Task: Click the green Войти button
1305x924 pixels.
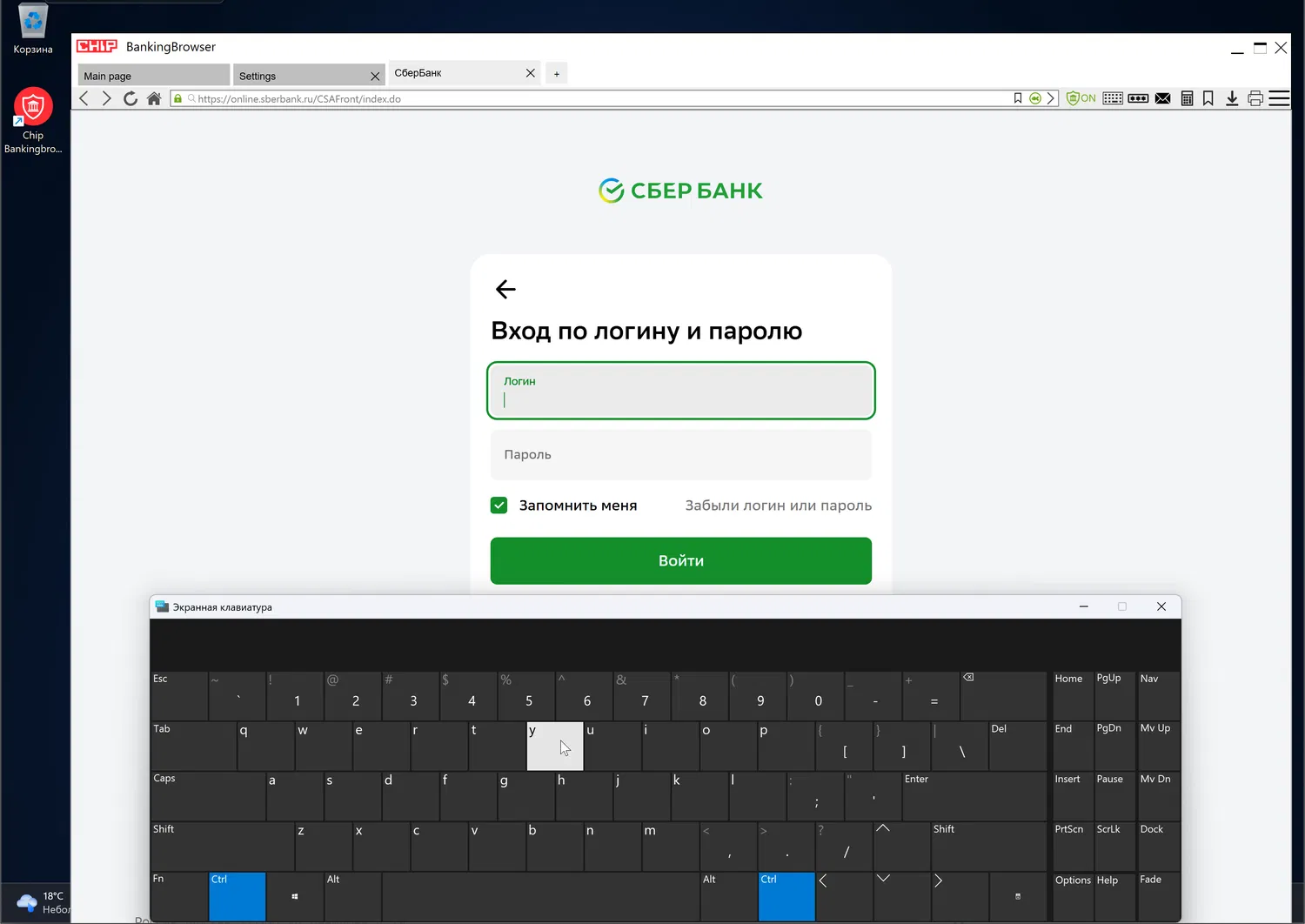Action: pyautogui.click(x=681, y=561)
